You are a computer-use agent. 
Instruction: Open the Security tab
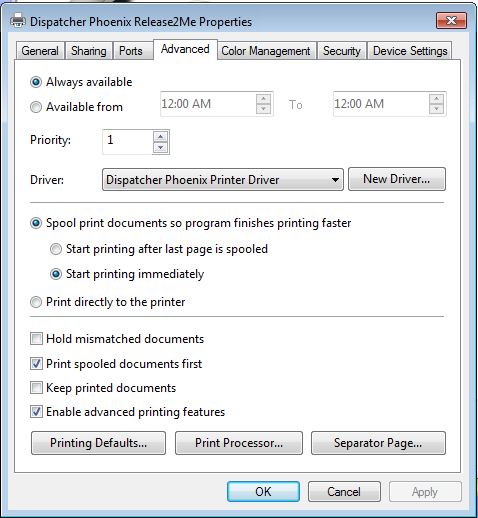342,51
